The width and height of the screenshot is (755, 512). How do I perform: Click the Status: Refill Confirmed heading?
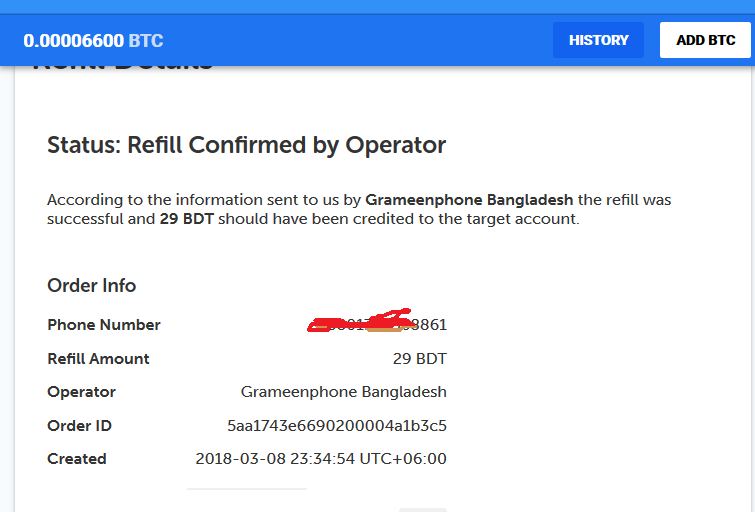[x=246, y=145]
